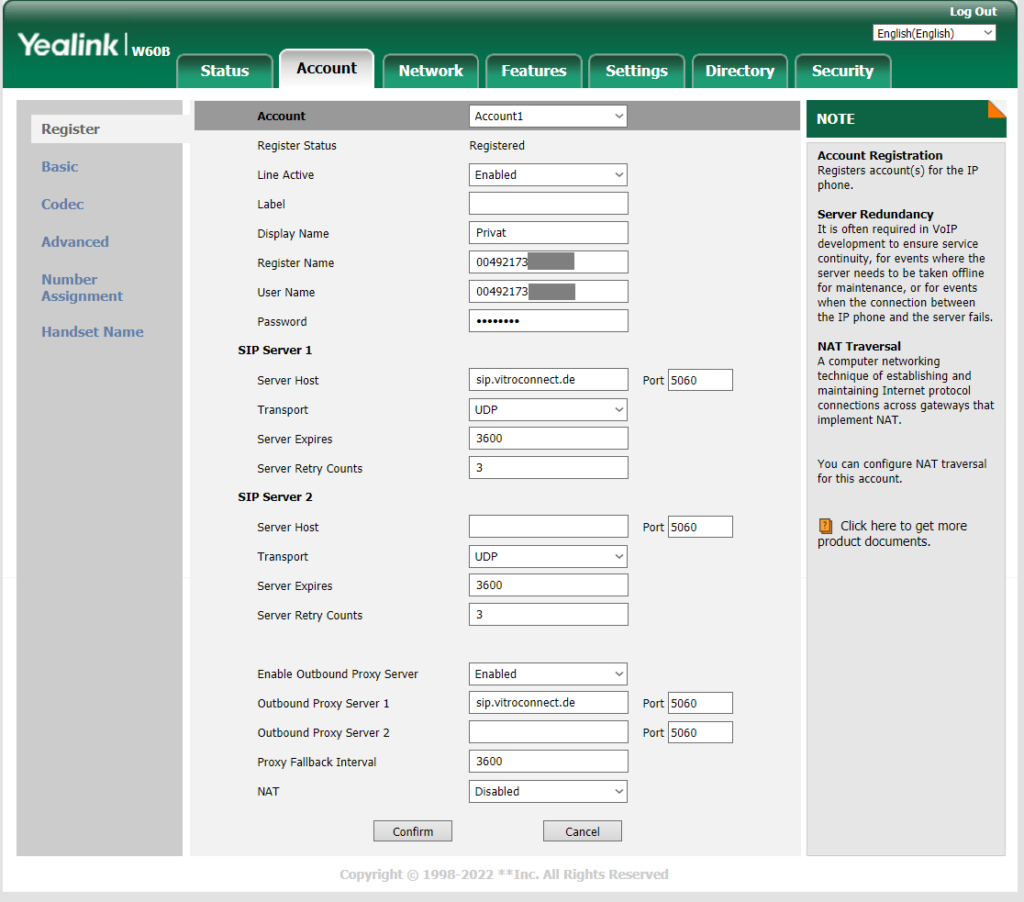The image size is (1024, 902).
Task: Click the Log Out link
Action: click(973, 12)
